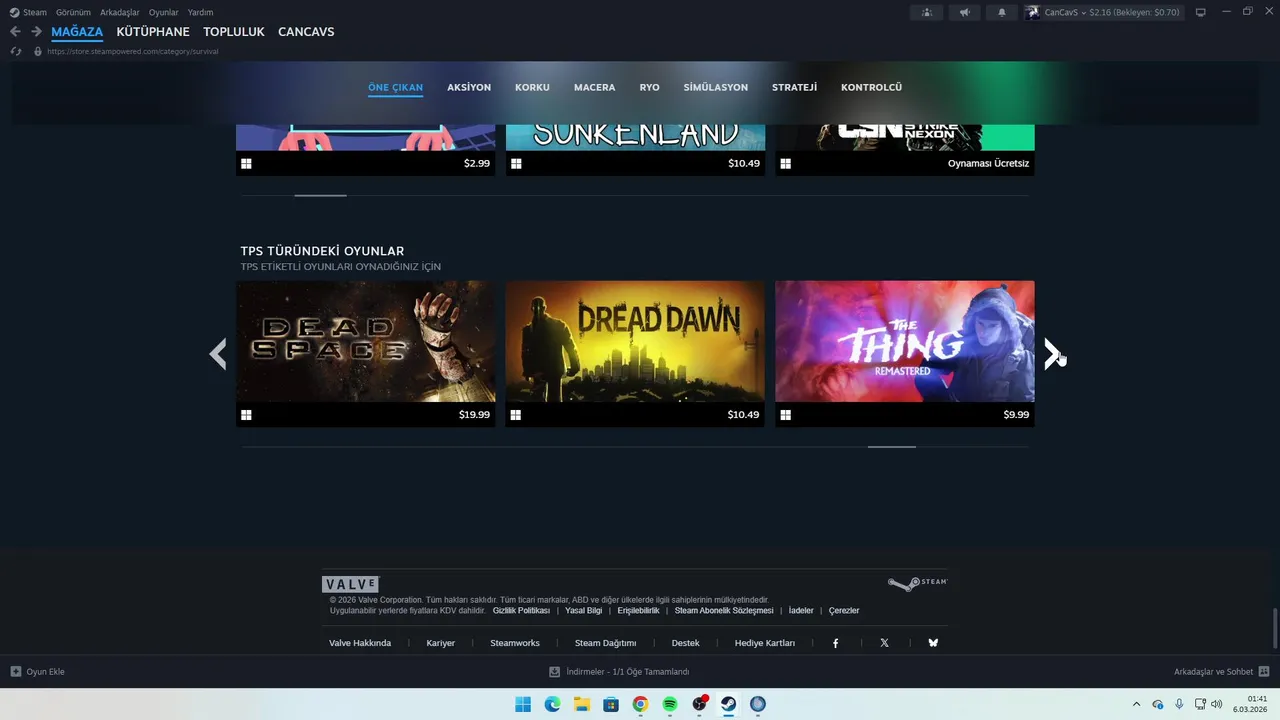Click the $19.99 price on Dead Space
Viewport: 1280px width, 720px height.
[x=474, y=415]
